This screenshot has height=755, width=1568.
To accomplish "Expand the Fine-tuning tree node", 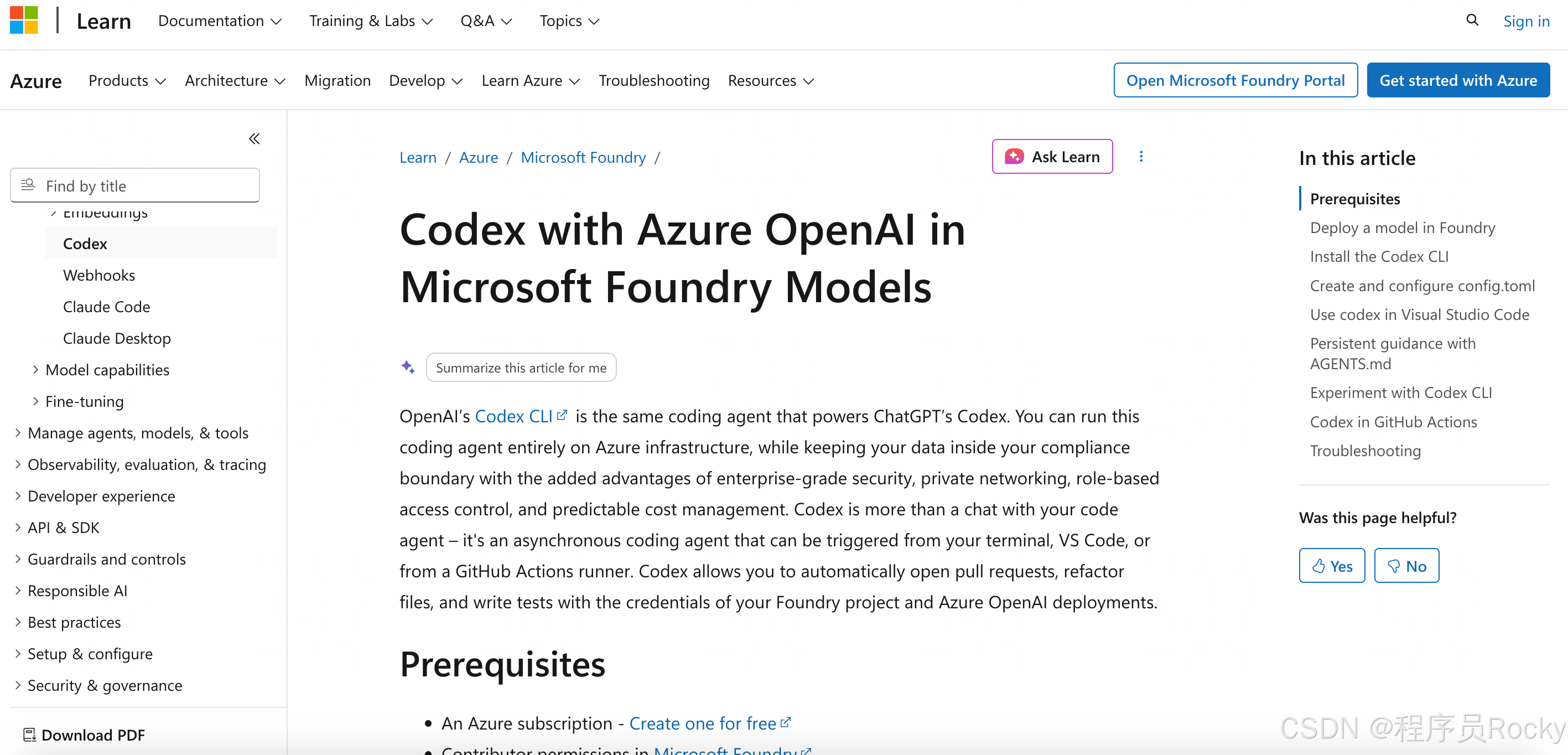I will (x=35, y=401).
